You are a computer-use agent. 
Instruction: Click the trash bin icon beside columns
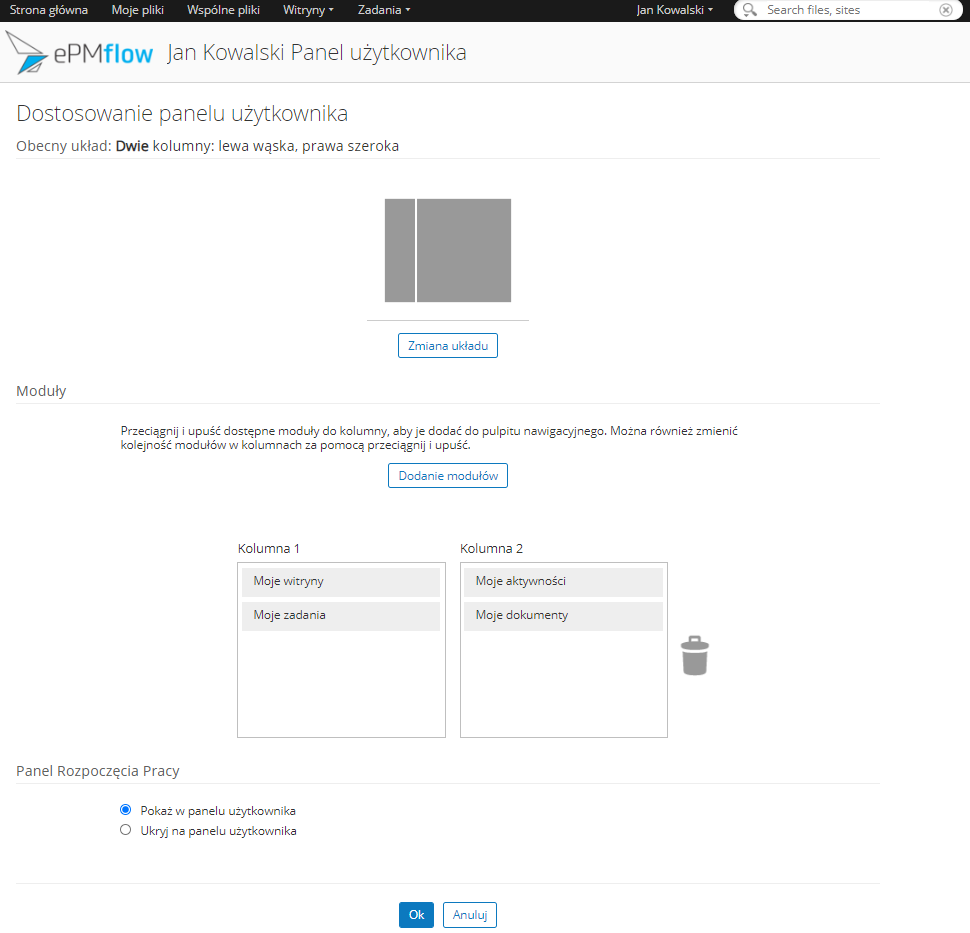point(694,657)
